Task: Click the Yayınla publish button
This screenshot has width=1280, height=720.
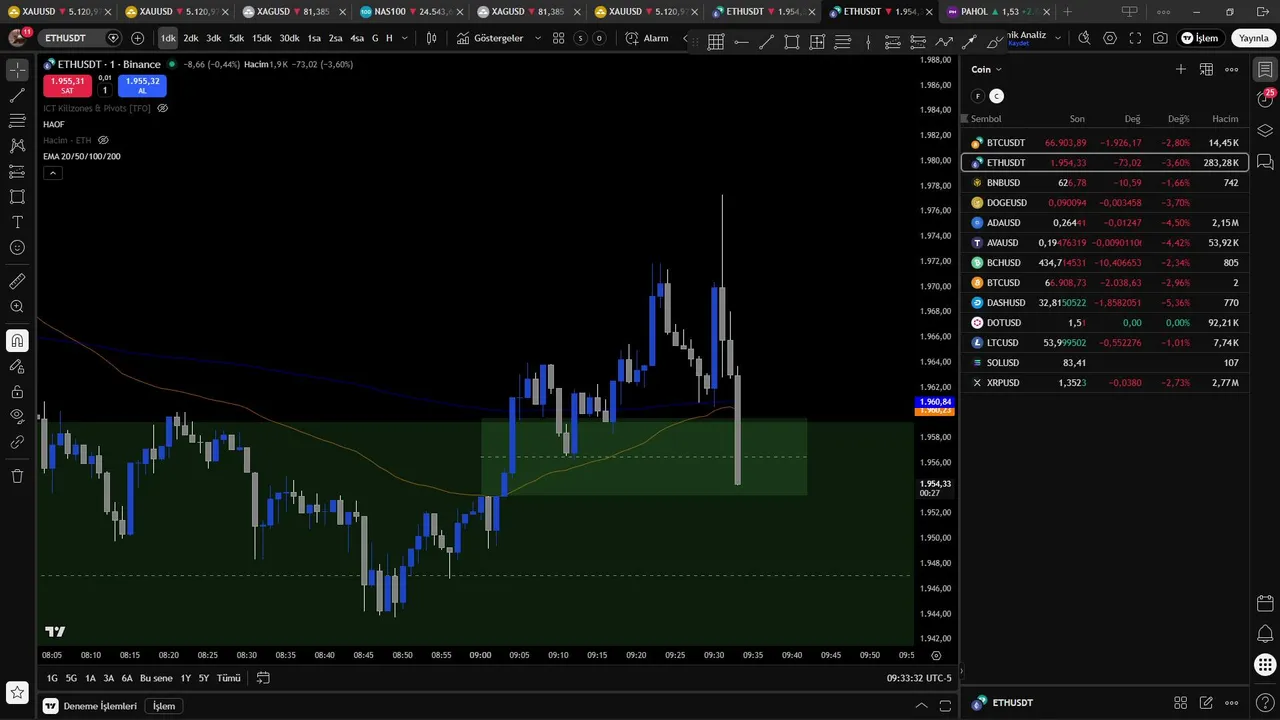Action: pos(1253,38)
